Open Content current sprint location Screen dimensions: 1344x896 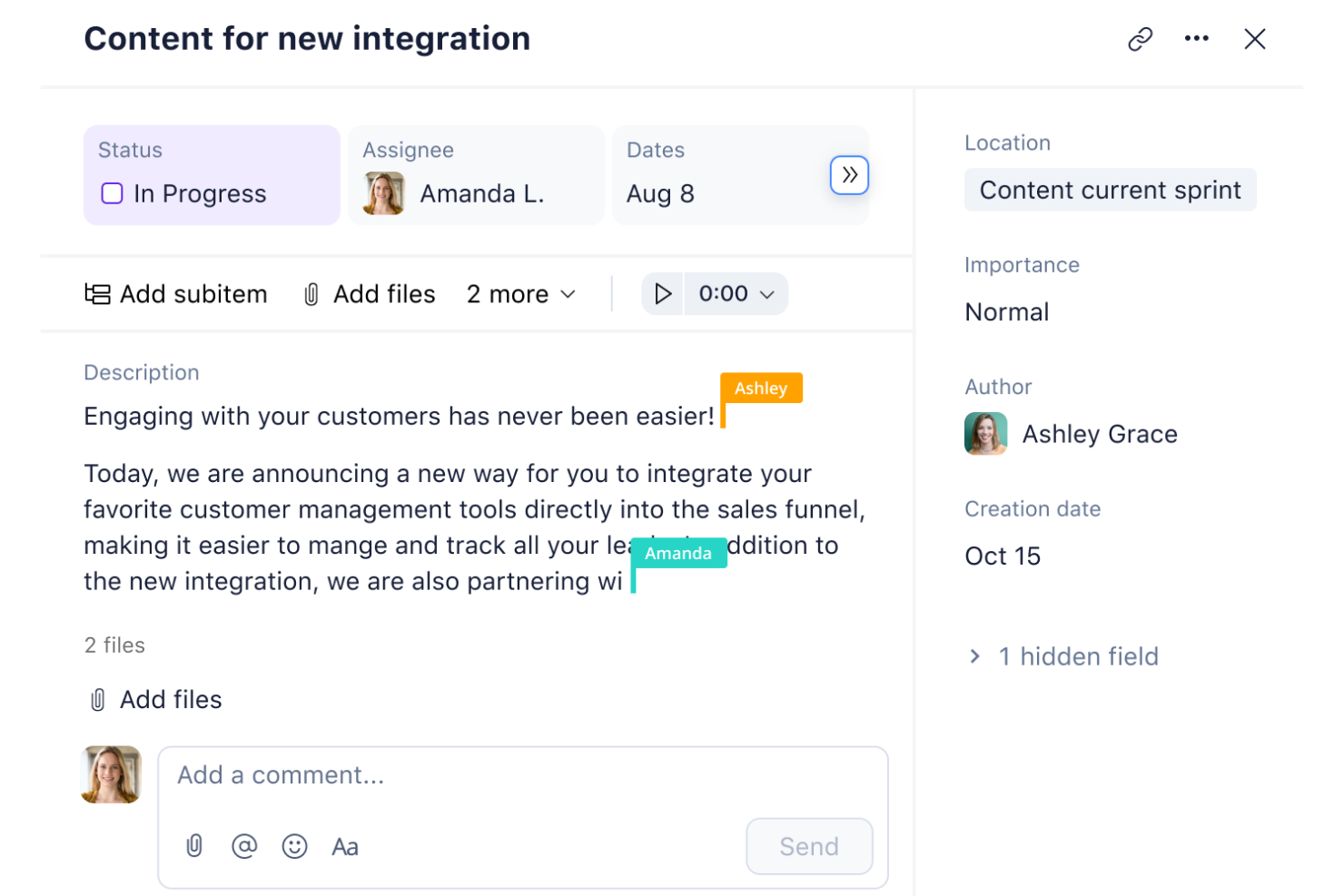[1110, 190]
